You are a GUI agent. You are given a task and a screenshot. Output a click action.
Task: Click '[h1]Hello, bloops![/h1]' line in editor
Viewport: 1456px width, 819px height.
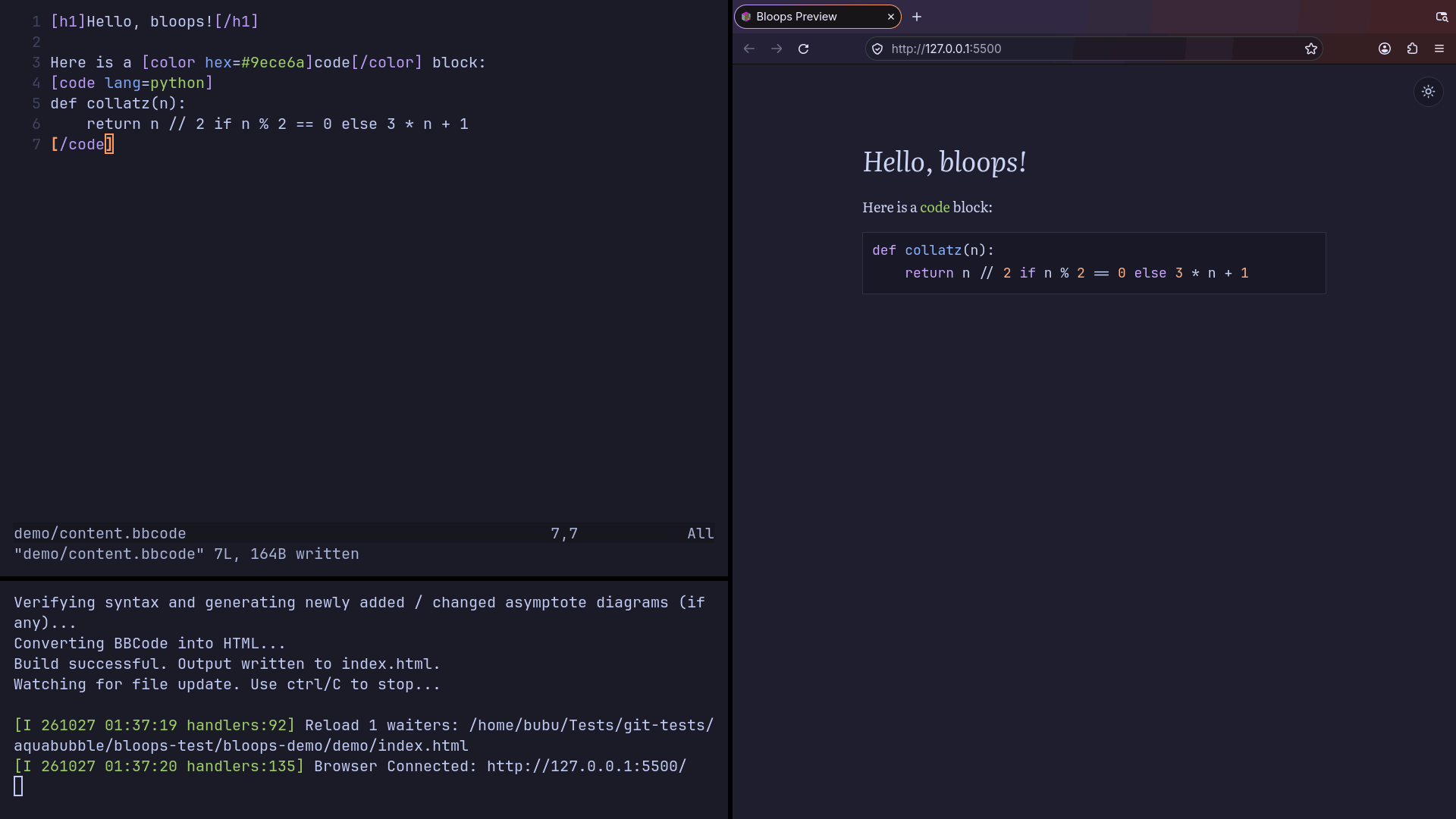(155, 21)
